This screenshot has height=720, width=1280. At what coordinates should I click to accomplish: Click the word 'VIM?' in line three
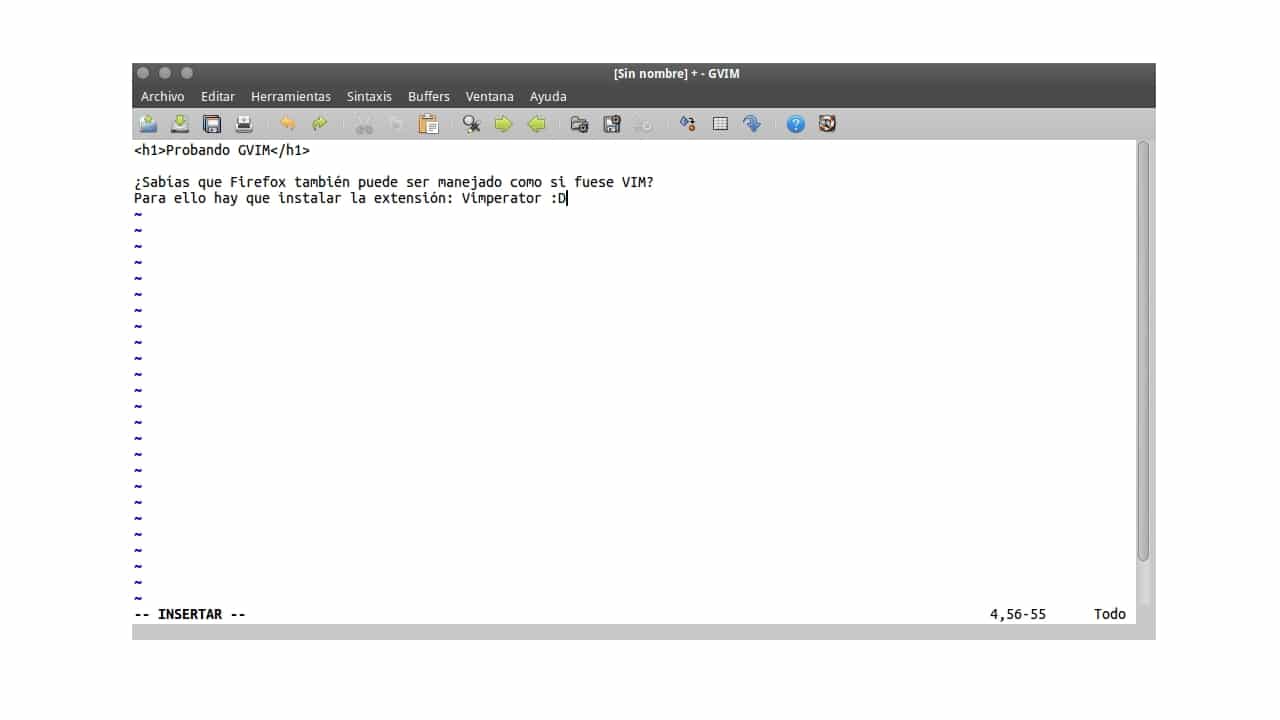point(638,183)
